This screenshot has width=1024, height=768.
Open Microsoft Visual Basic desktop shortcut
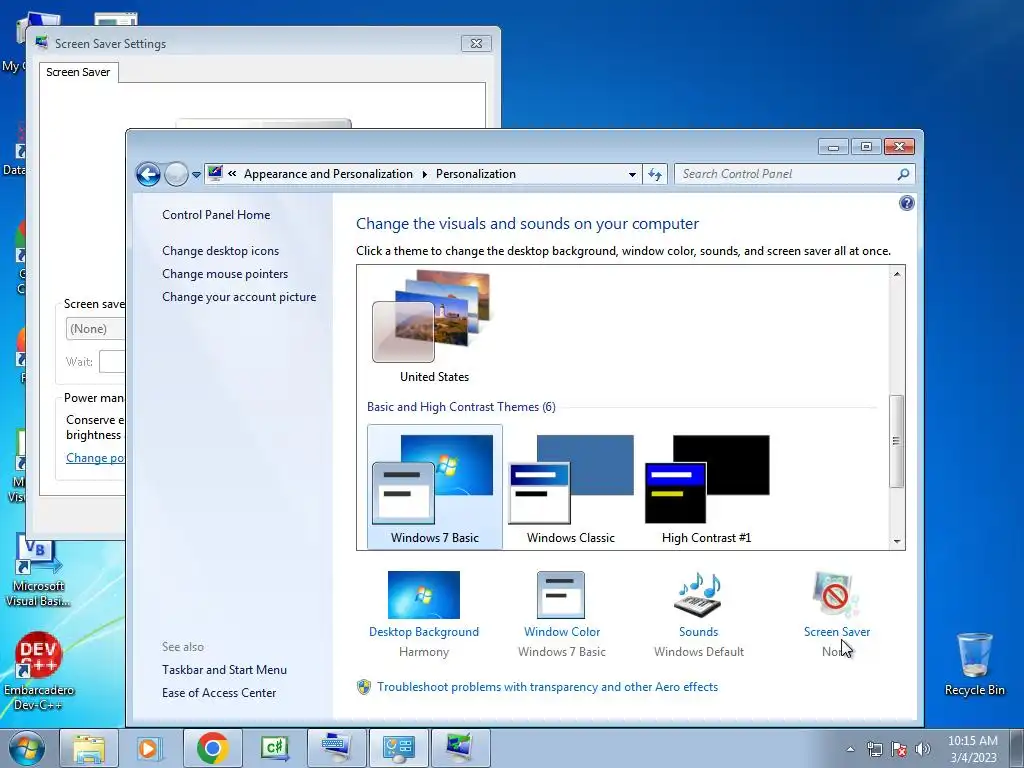pyautogui.click(x=39, y=571)
